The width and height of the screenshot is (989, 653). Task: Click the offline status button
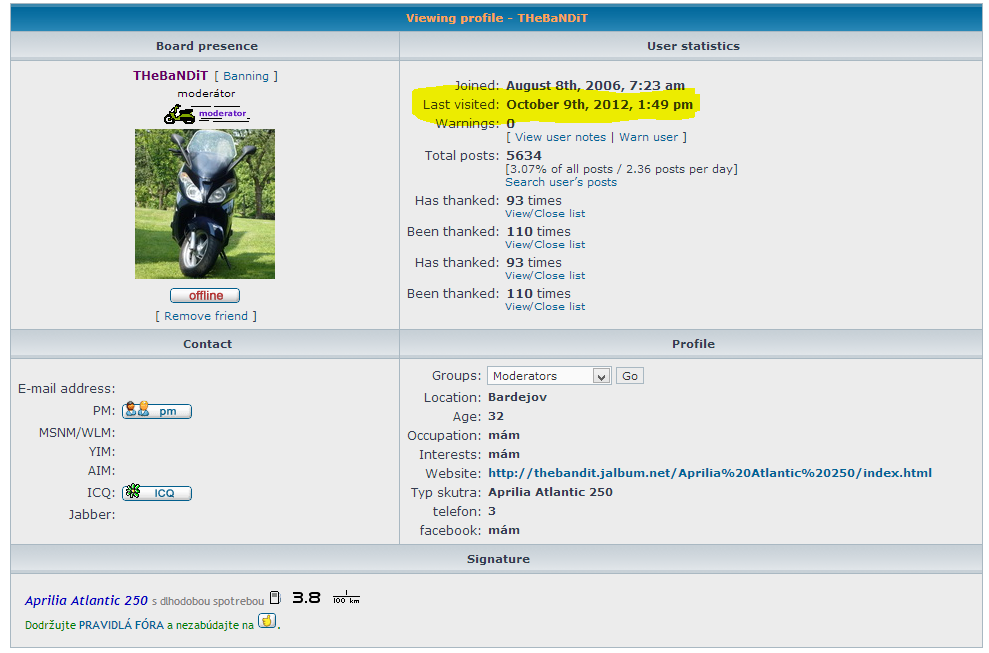[x=205, y=296]
